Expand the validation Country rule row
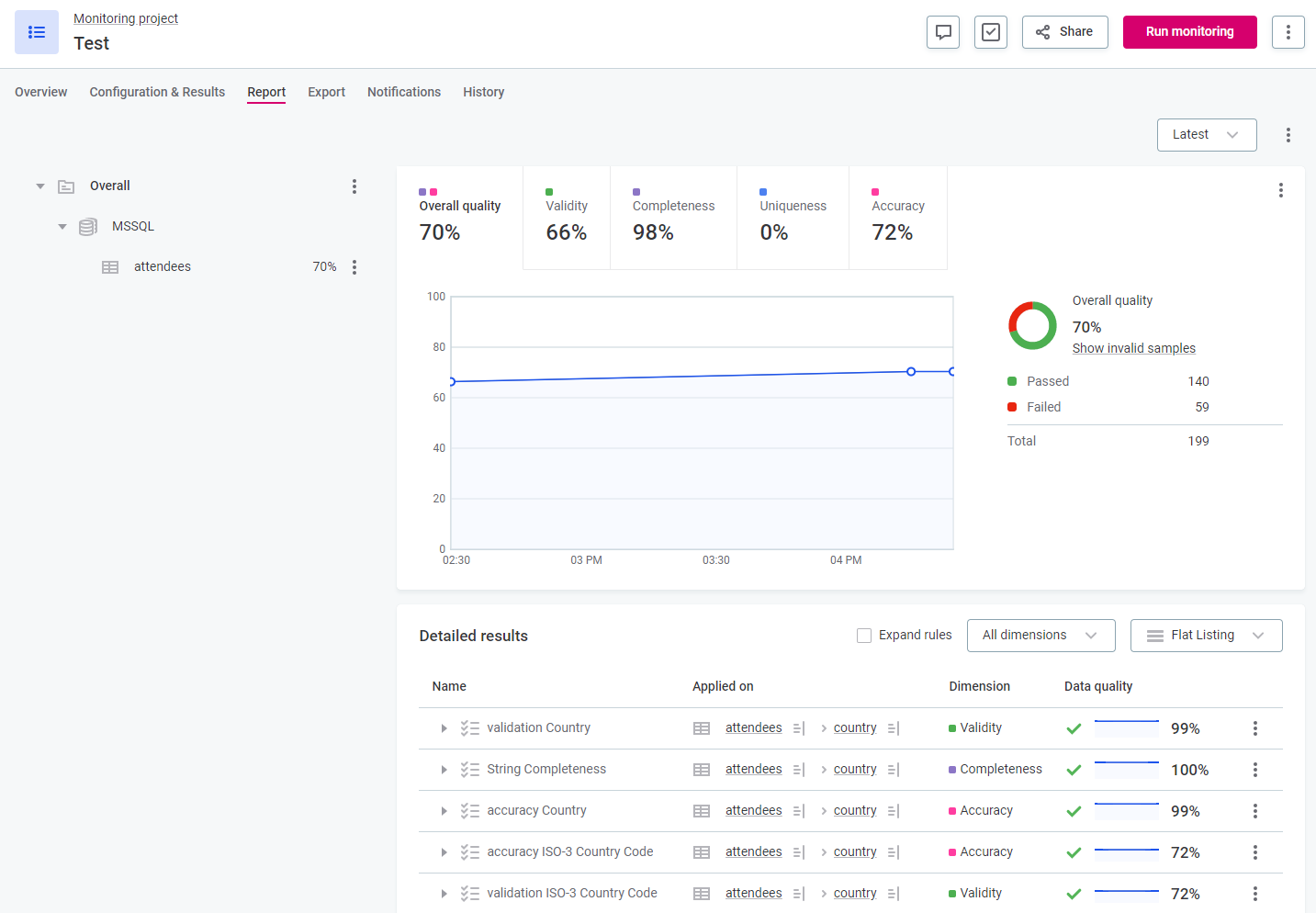The height and width of the screenshot is (913, 1316). (x=444, y=728)
